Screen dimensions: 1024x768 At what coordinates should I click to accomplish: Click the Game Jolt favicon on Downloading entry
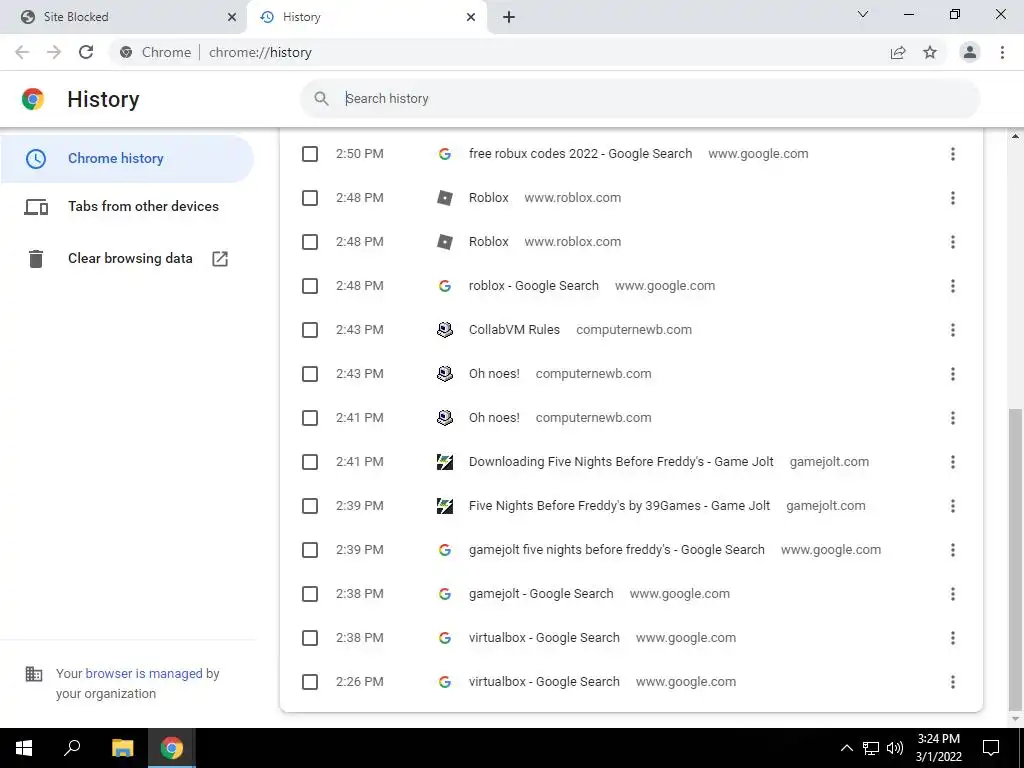[x=445, y=462]
